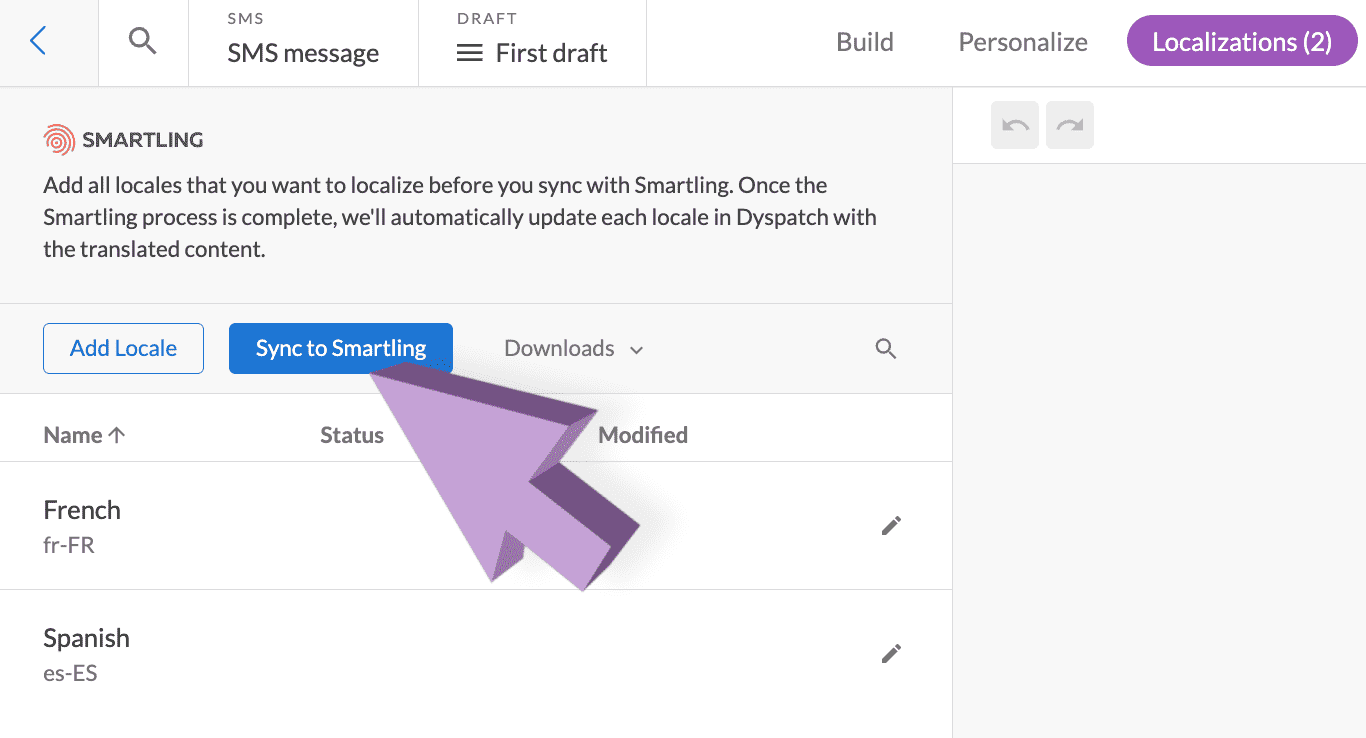Screen dimensions: 1366x738
Task: Select the SMS message title
Action: coord(303,53)
